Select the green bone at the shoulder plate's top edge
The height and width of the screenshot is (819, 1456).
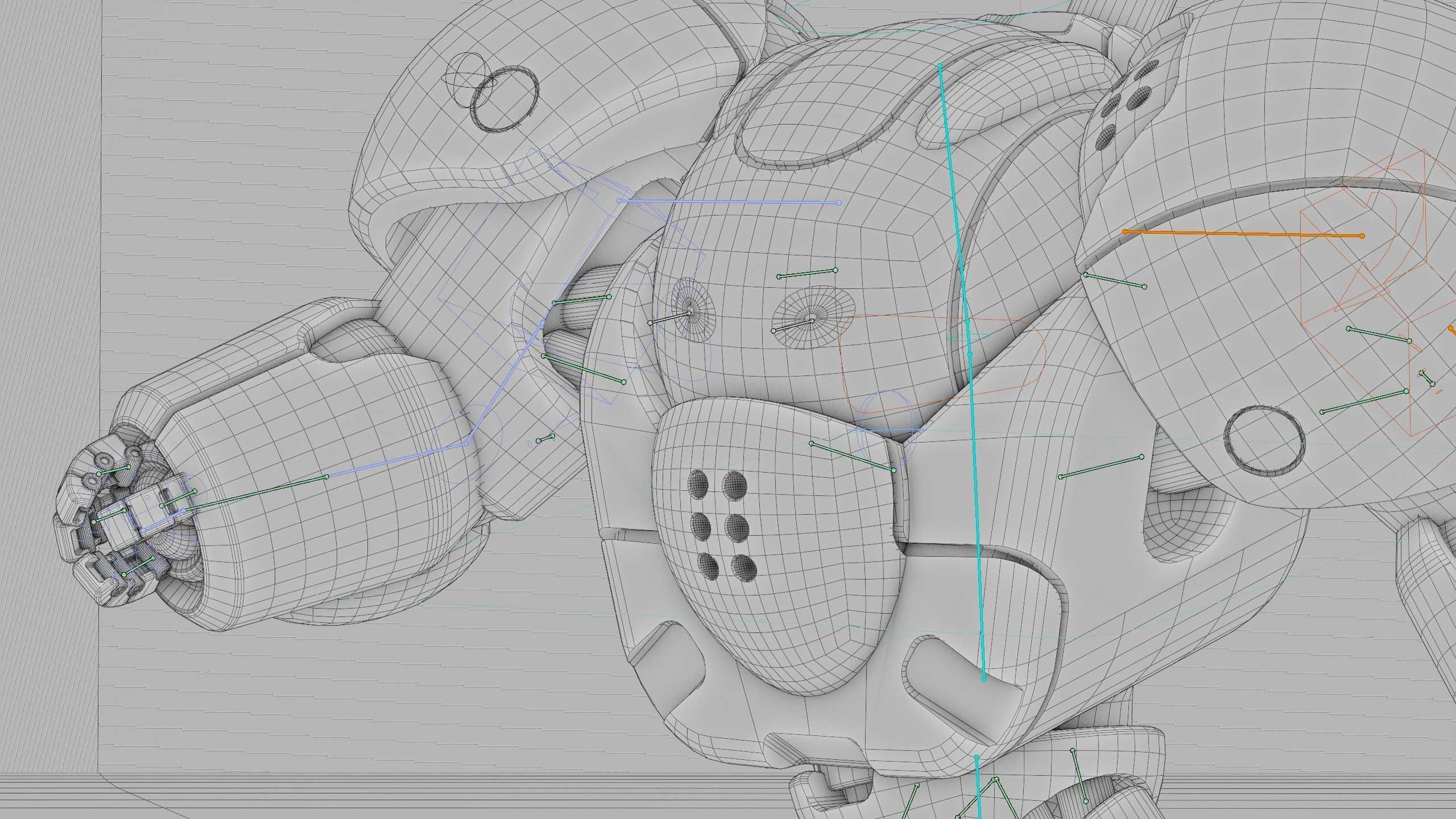[1115, 281]
